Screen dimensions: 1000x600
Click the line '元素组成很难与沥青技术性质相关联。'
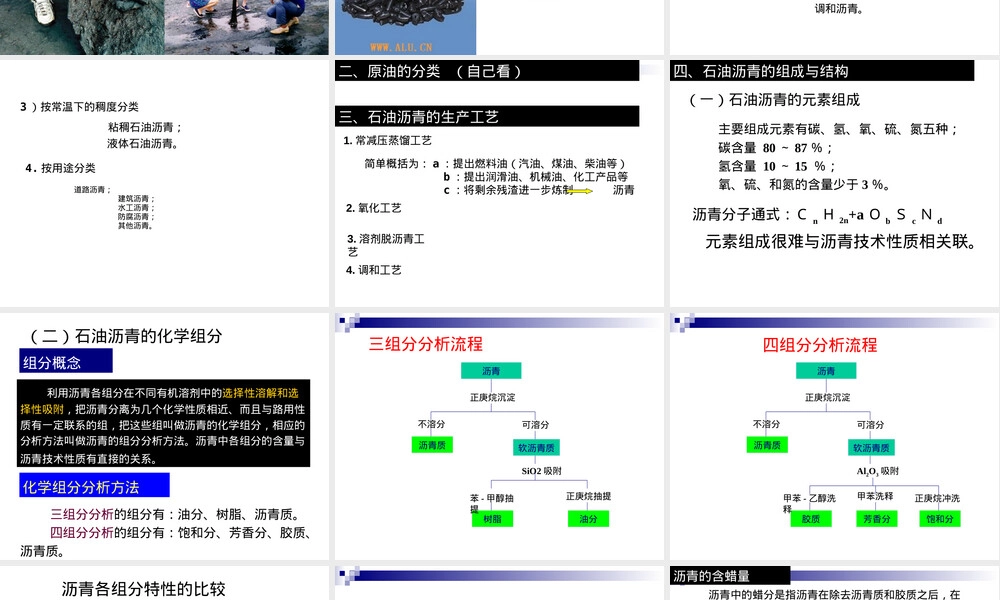(841, 242)
